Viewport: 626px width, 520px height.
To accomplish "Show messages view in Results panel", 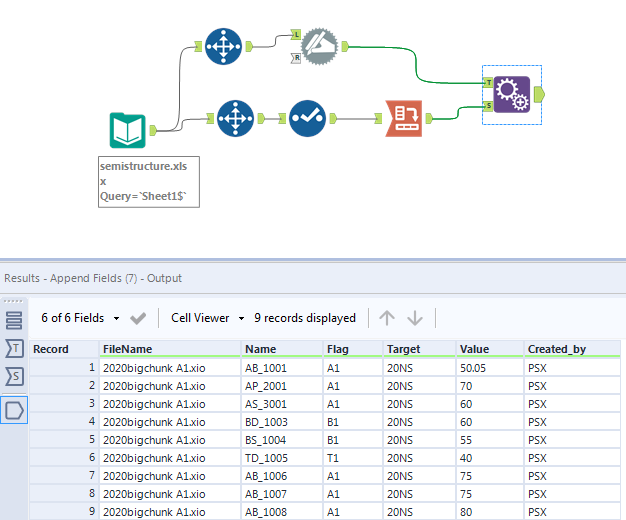I will [14, 321].
